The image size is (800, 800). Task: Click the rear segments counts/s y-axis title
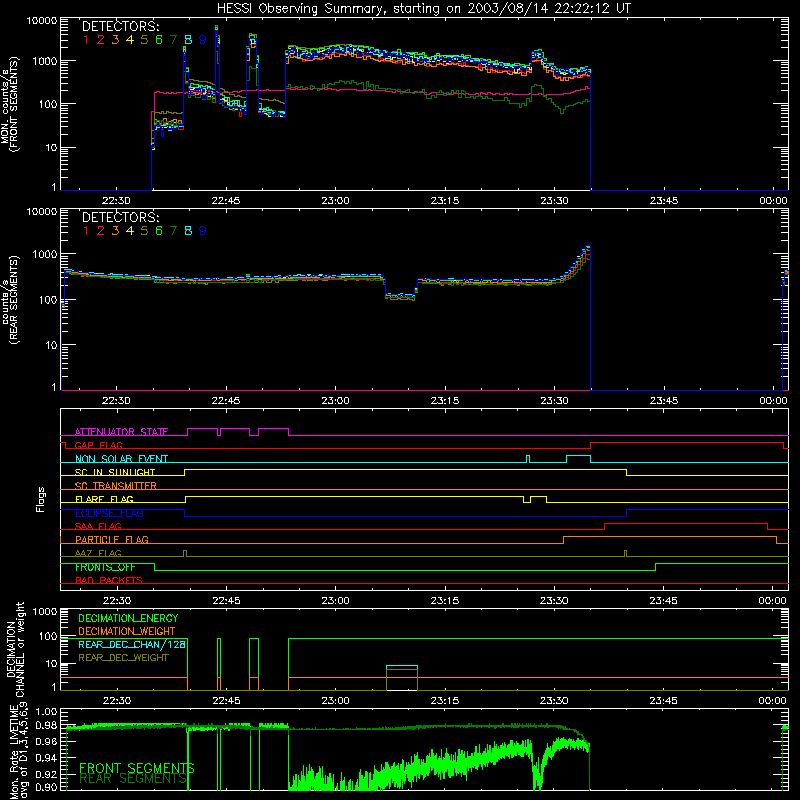[x=10, y=299]
